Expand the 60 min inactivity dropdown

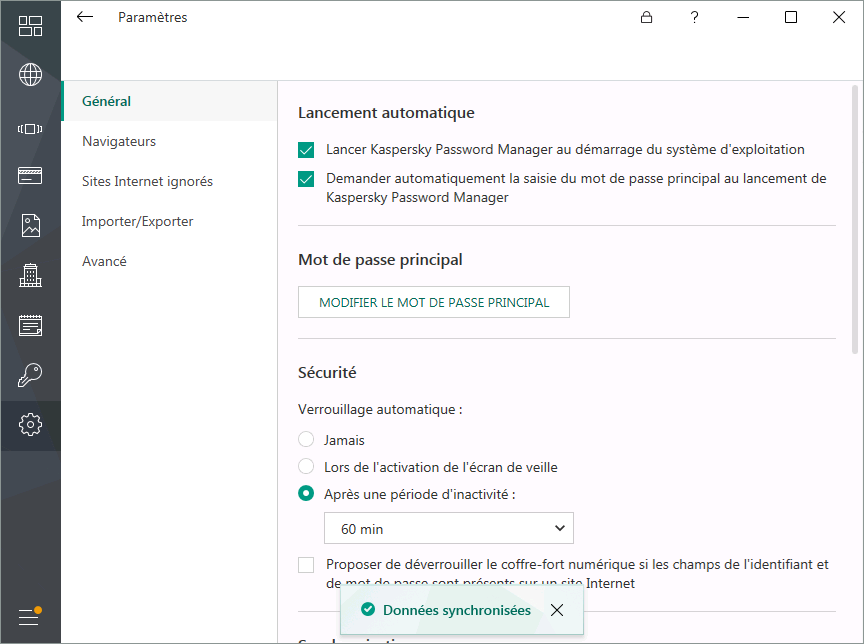[448, 528]
